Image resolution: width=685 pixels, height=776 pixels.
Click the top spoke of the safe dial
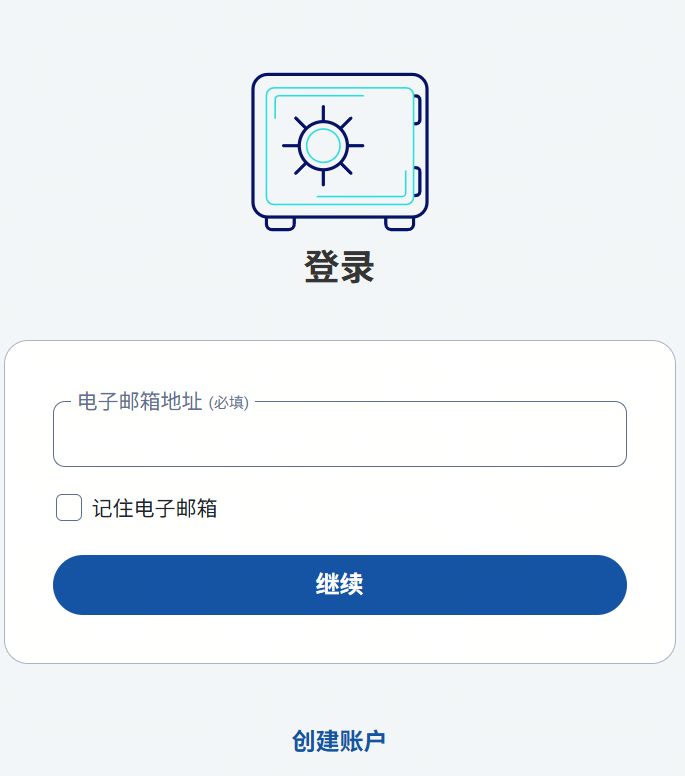pyautogui.click(x=323, y=113)
